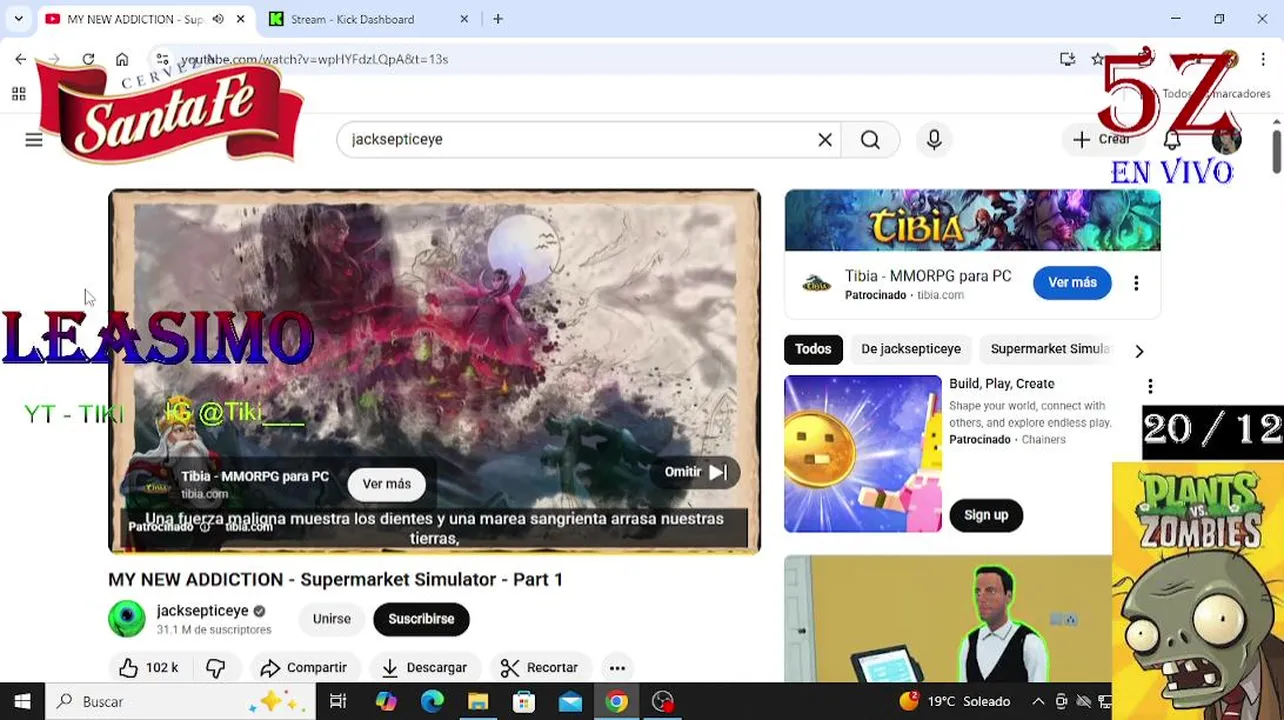Open Microsoft Edge from the taskbar
1284x720 pixels.
click(432, 702)
